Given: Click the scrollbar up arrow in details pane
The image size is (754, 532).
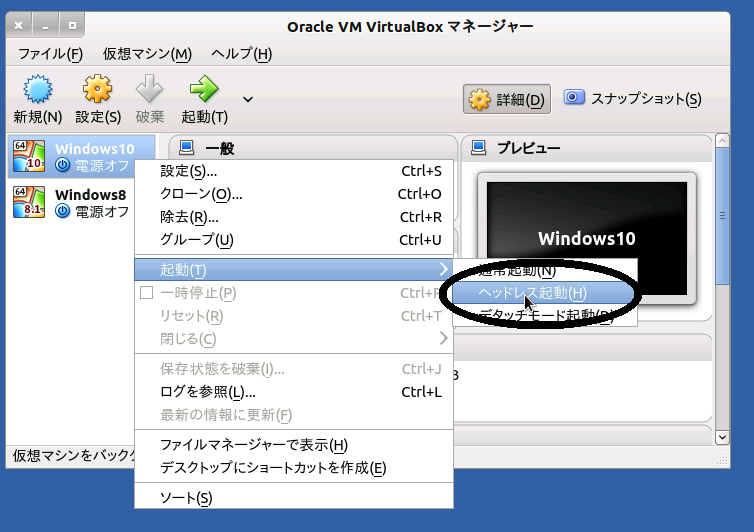Looking at the screenshot, I should pyautogui.click(x=722, y=141).
